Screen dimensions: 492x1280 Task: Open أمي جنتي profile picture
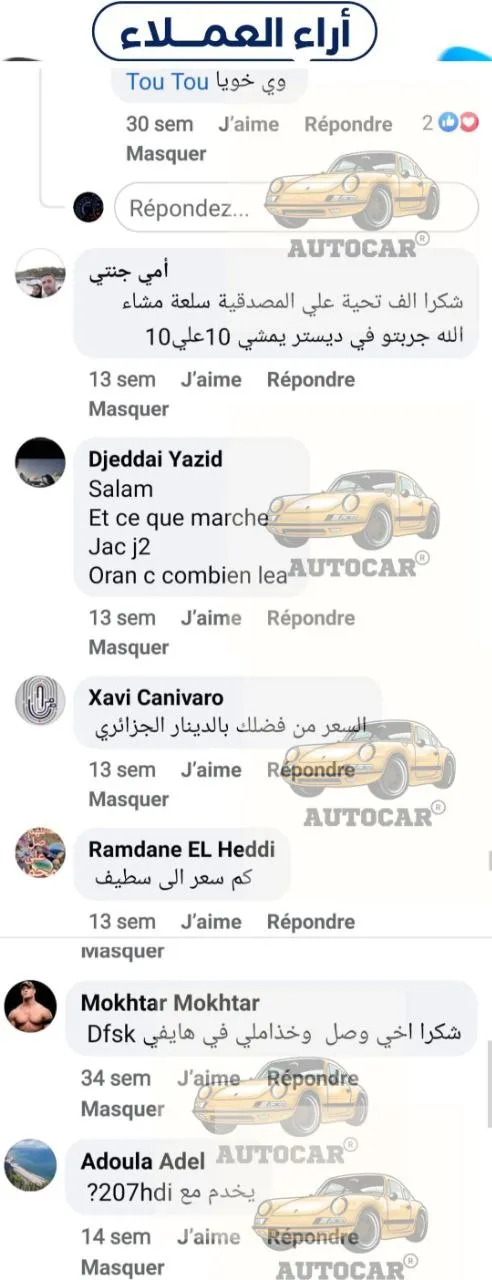tap(40, 273)
